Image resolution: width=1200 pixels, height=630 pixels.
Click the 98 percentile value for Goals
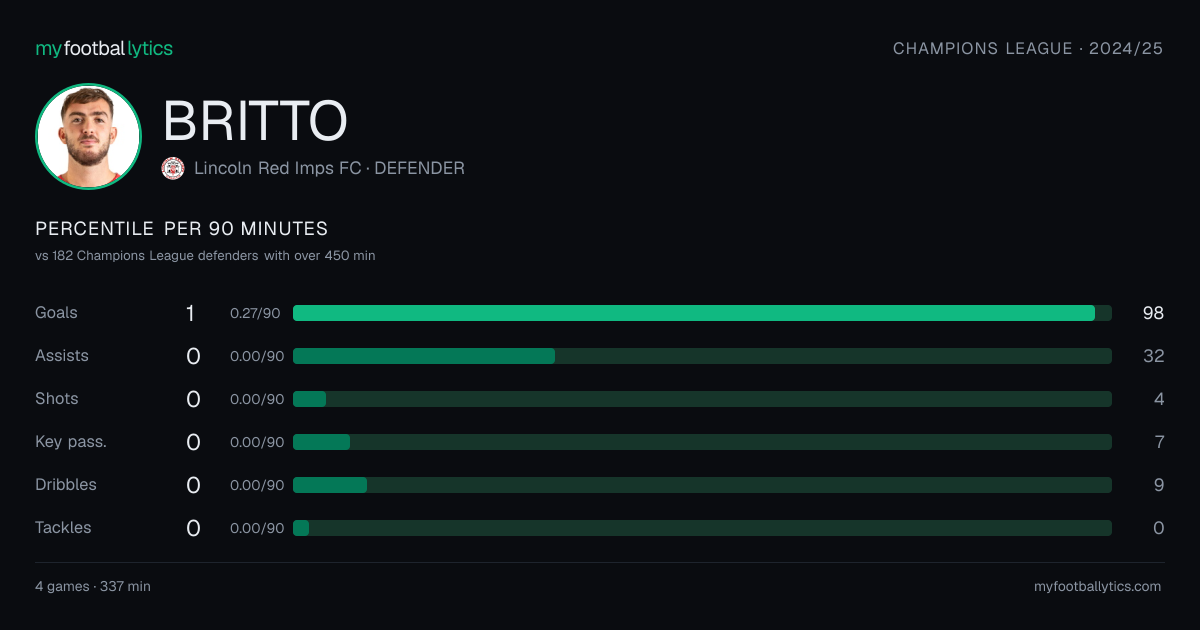pos(1153,313)
